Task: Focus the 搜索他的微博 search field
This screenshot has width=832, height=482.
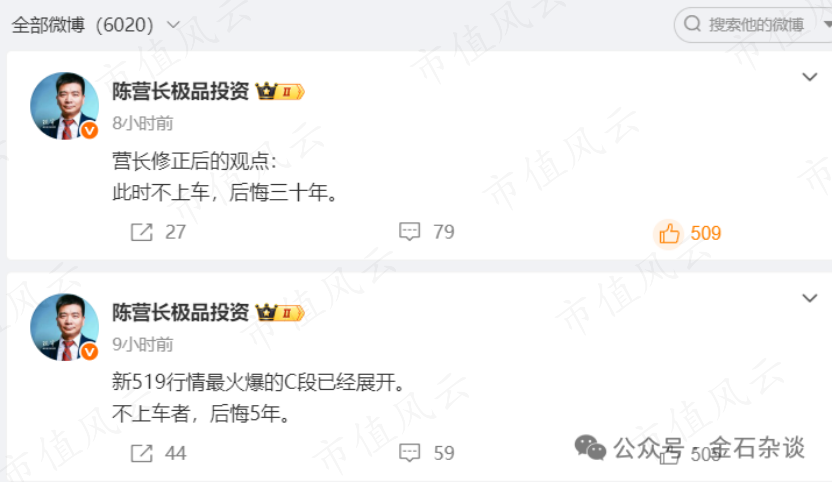Action: point(753,24)
